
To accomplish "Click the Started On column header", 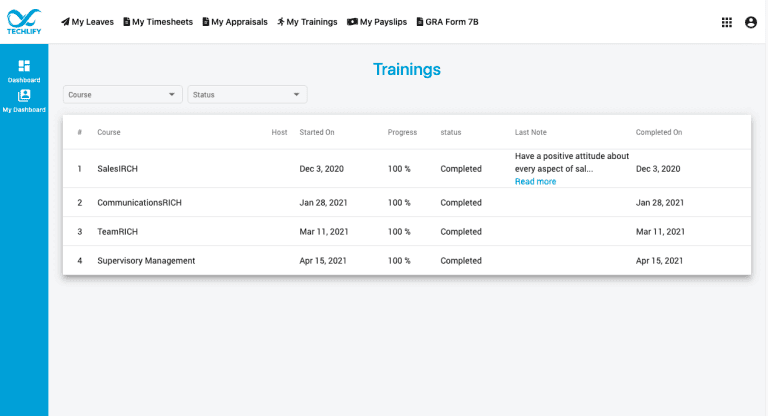I will tap(317, 132).
